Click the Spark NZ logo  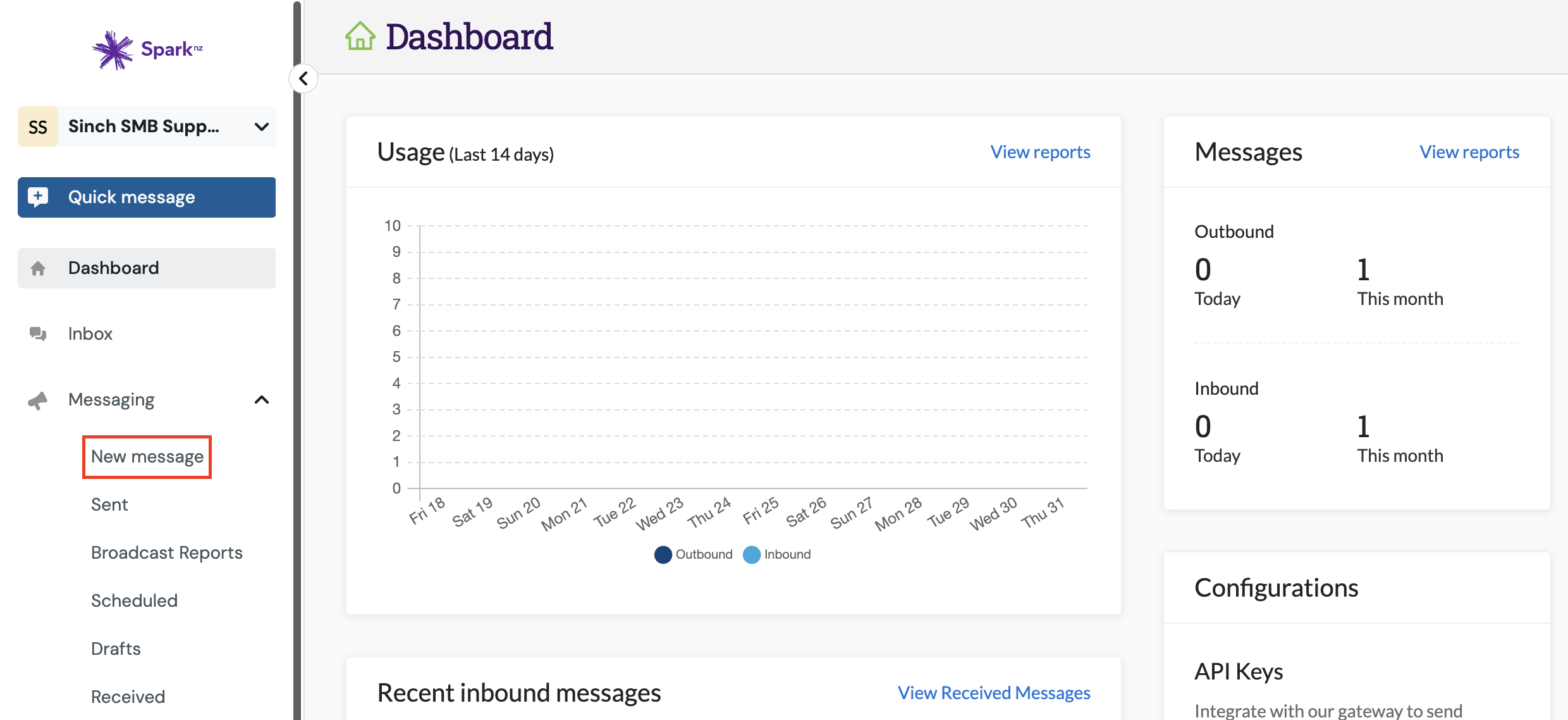[147, 49]
